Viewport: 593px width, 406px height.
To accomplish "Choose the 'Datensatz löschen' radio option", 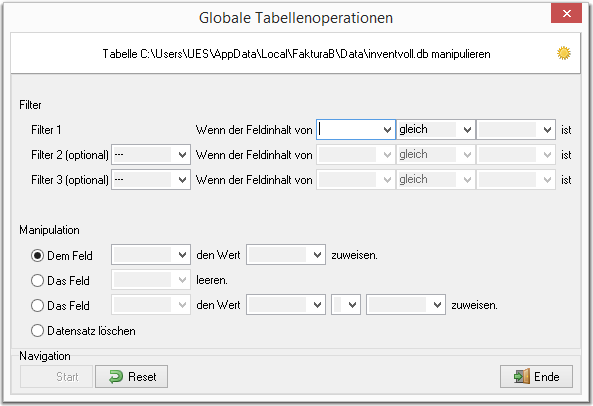I will [37, 331].
